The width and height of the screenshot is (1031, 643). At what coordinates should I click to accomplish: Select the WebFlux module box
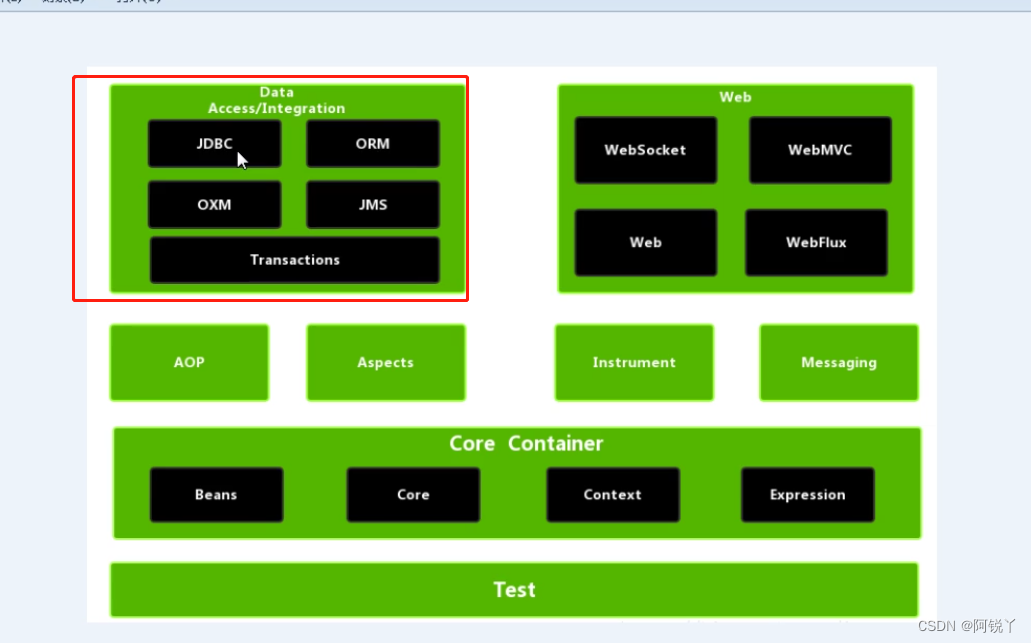(816, 243)
